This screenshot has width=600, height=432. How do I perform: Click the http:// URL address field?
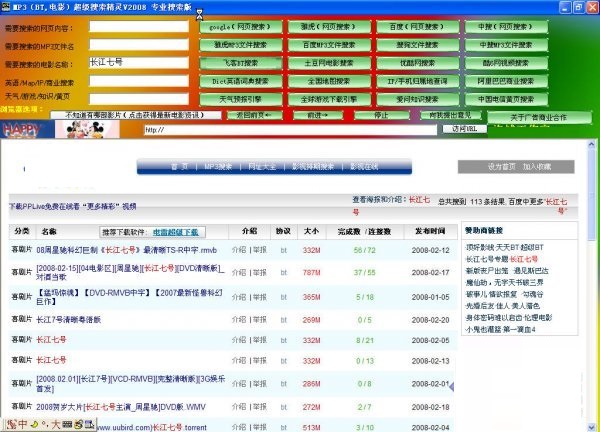(290, 130)
